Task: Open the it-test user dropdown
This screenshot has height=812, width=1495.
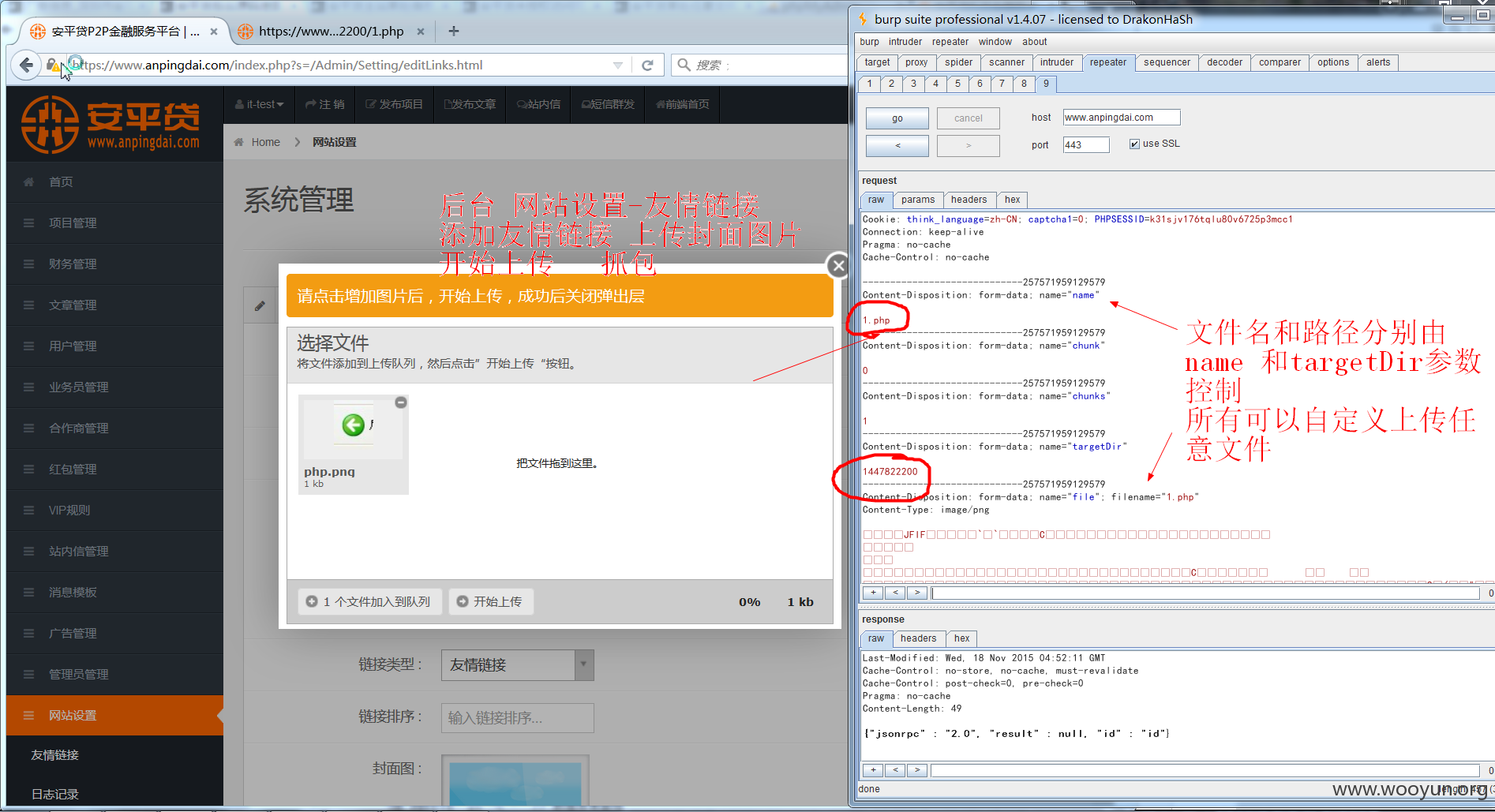Action: [x=260, y=104]
